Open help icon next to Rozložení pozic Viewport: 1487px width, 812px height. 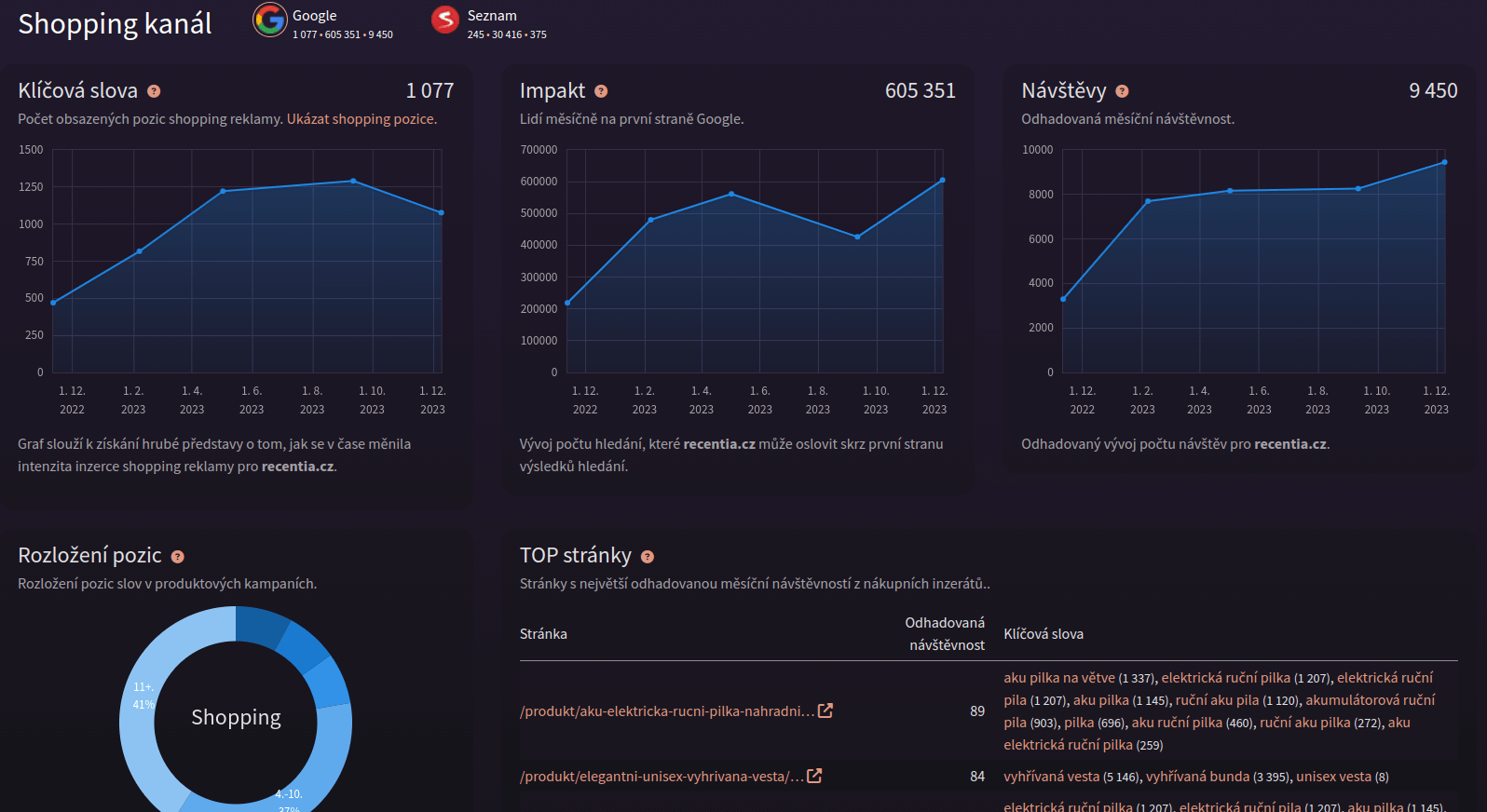[178, 557]
